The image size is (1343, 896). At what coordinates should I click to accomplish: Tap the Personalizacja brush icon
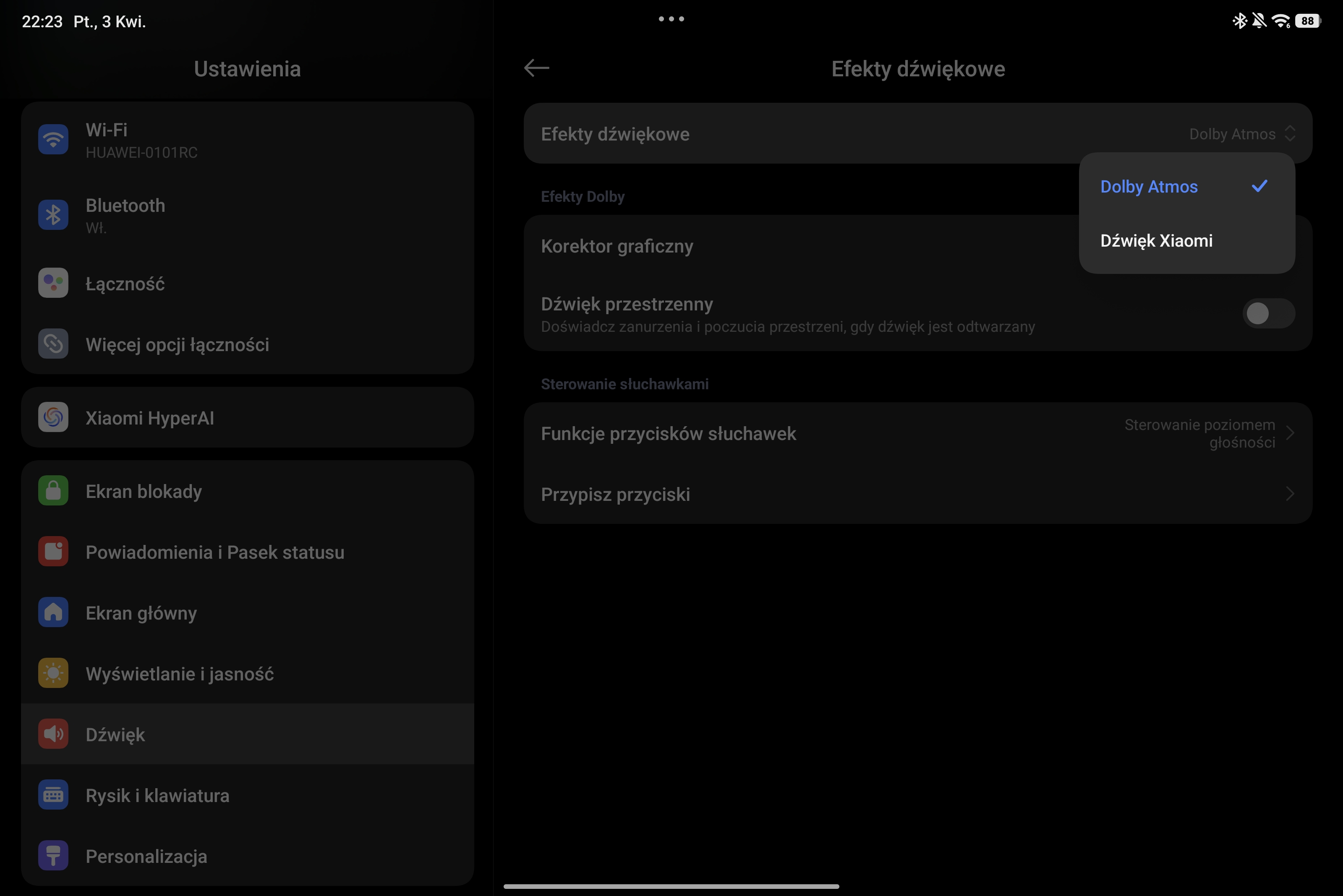[x=53, y=855]
